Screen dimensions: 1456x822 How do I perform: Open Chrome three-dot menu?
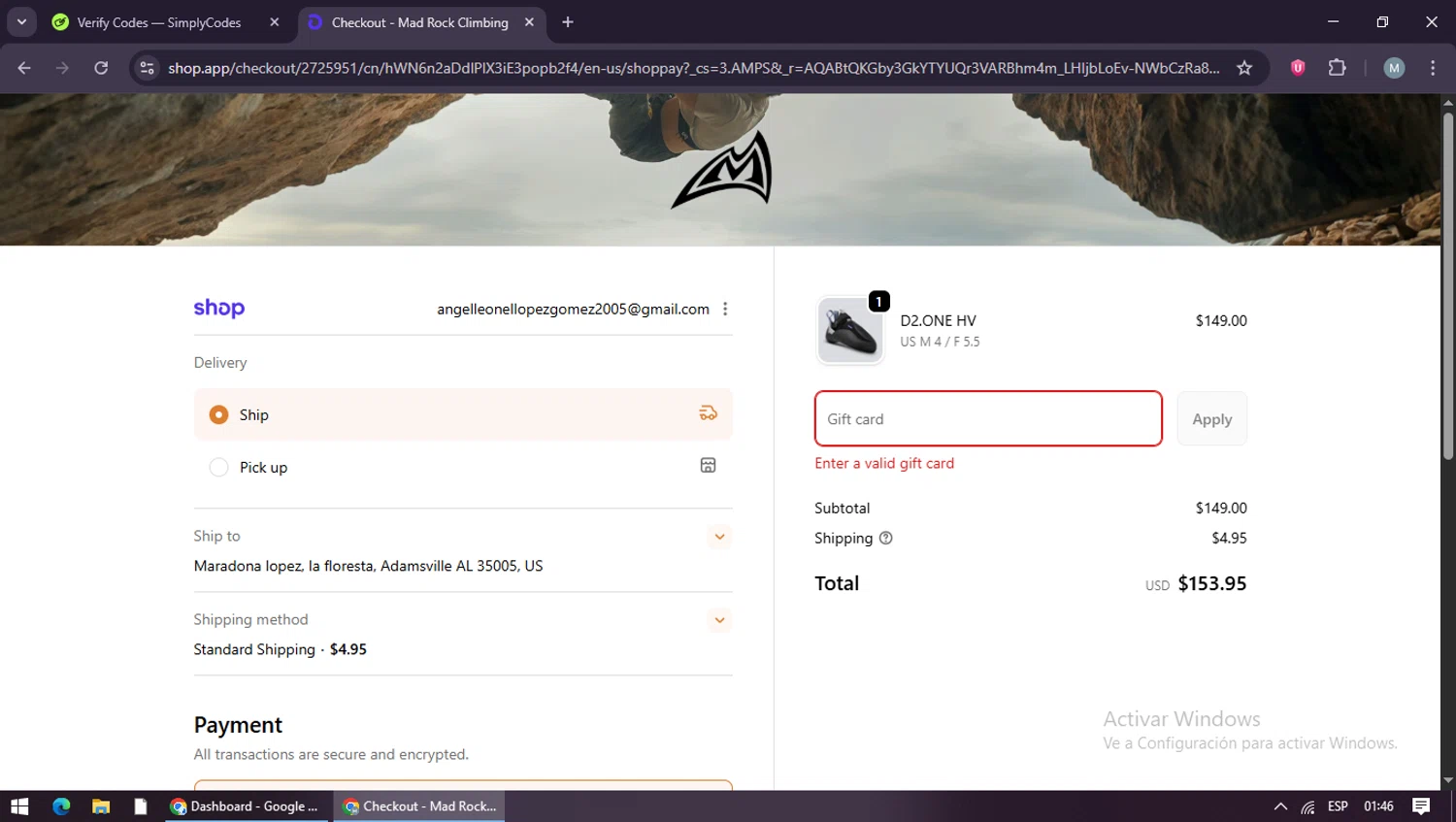pyautogui.click(x=1433, y=68)
